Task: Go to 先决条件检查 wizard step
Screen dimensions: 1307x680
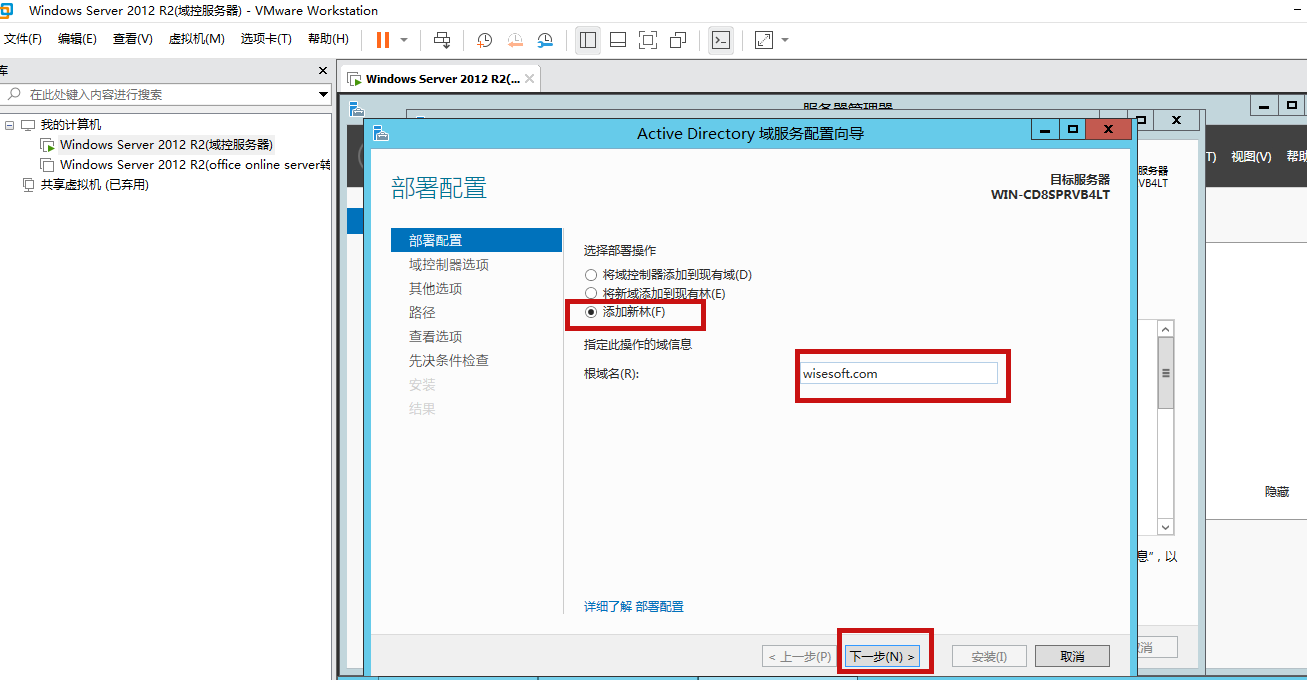Action: click(x=448, y=360)
